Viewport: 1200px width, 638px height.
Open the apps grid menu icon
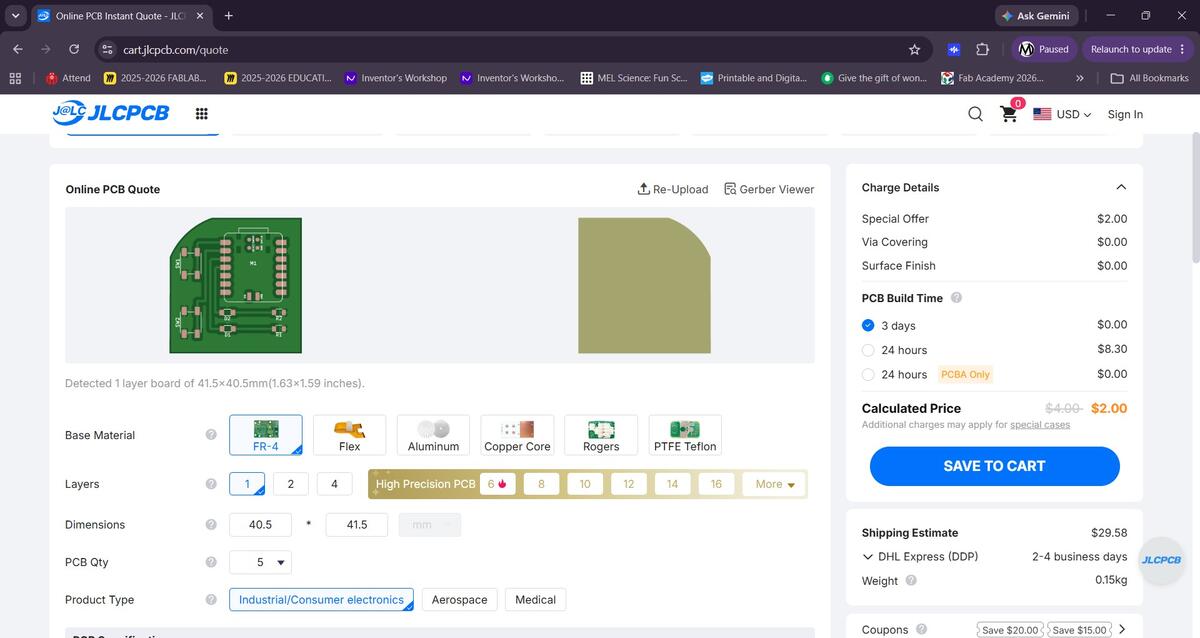click(201, 114)
